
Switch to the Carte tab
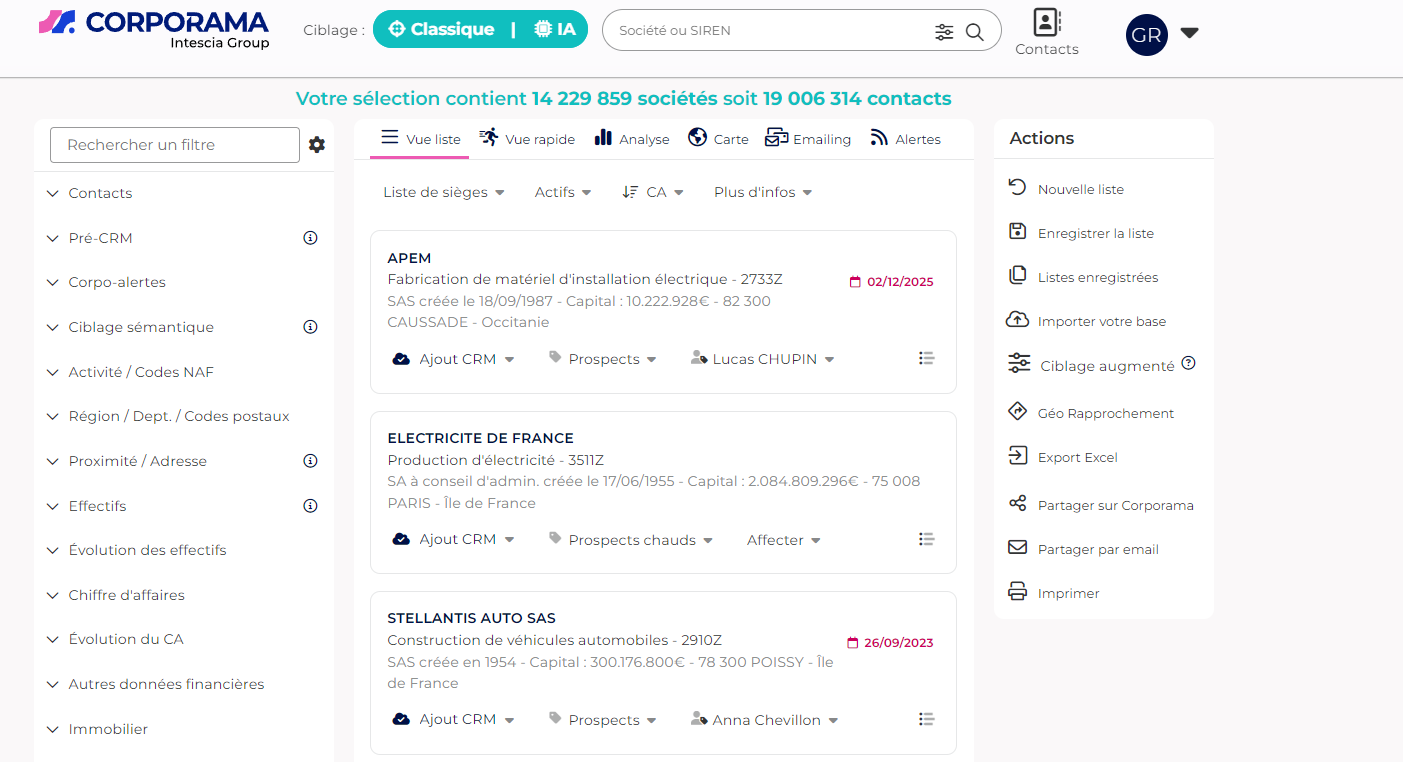(x=718, y=139)
